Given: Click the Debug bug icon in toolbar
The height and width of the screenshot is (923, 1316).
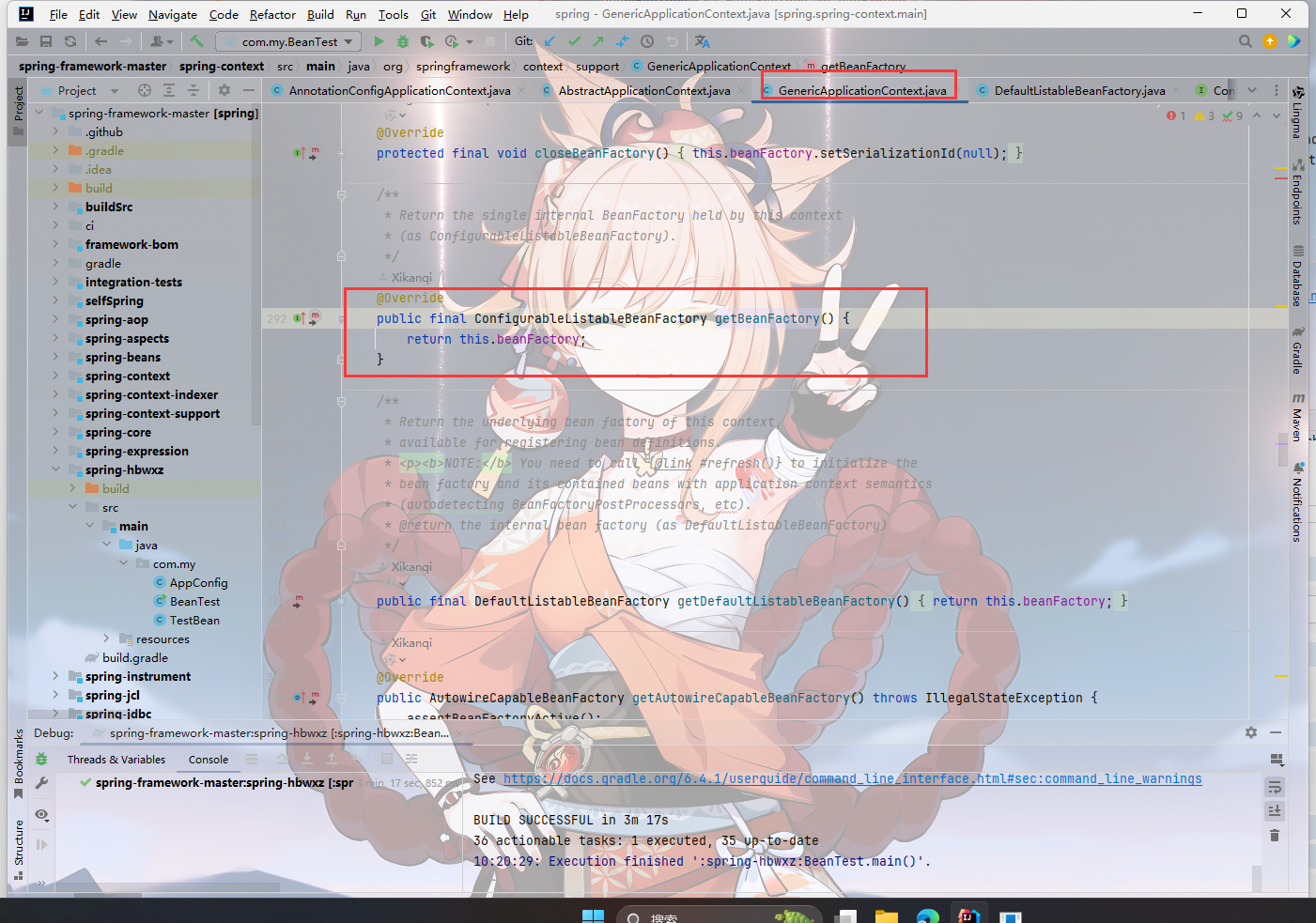Looking at the screenshot, I should point(403,41).
